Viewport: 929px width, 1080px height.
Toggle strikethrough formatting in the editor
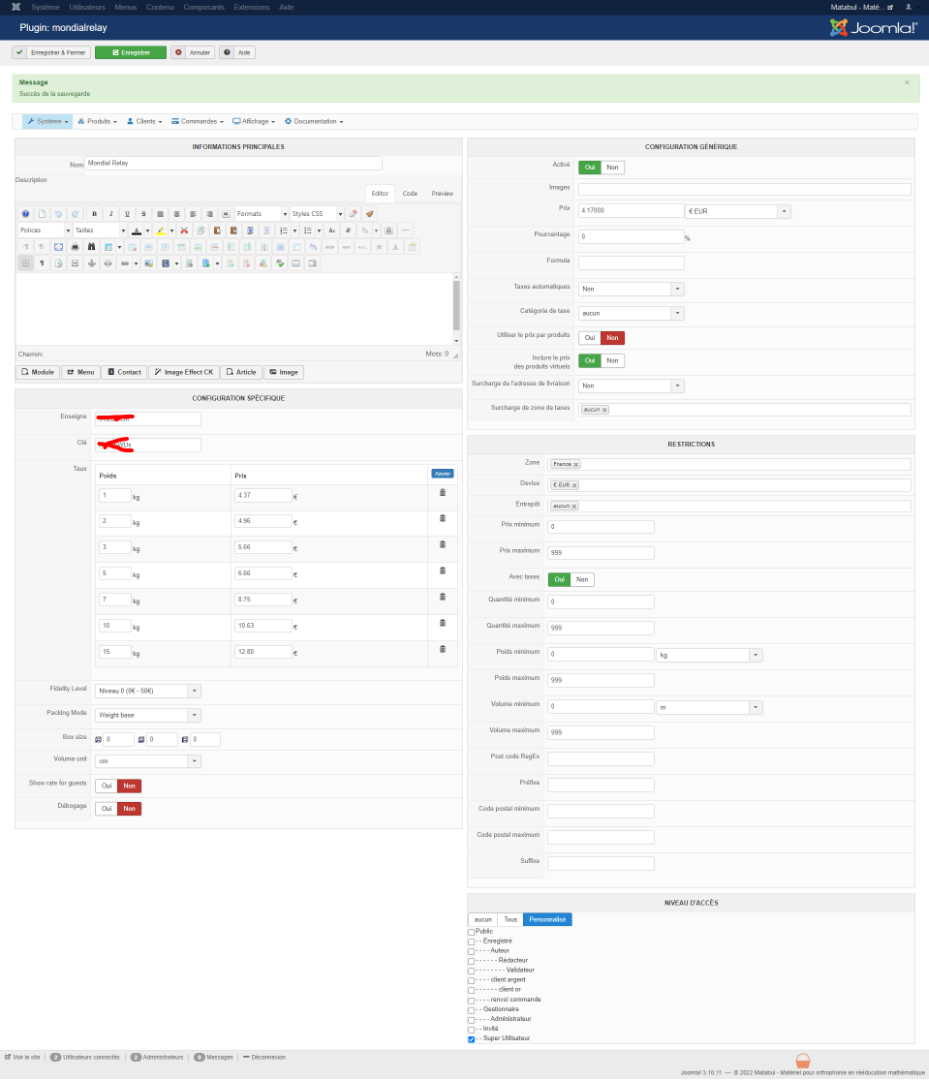(144, 214)
